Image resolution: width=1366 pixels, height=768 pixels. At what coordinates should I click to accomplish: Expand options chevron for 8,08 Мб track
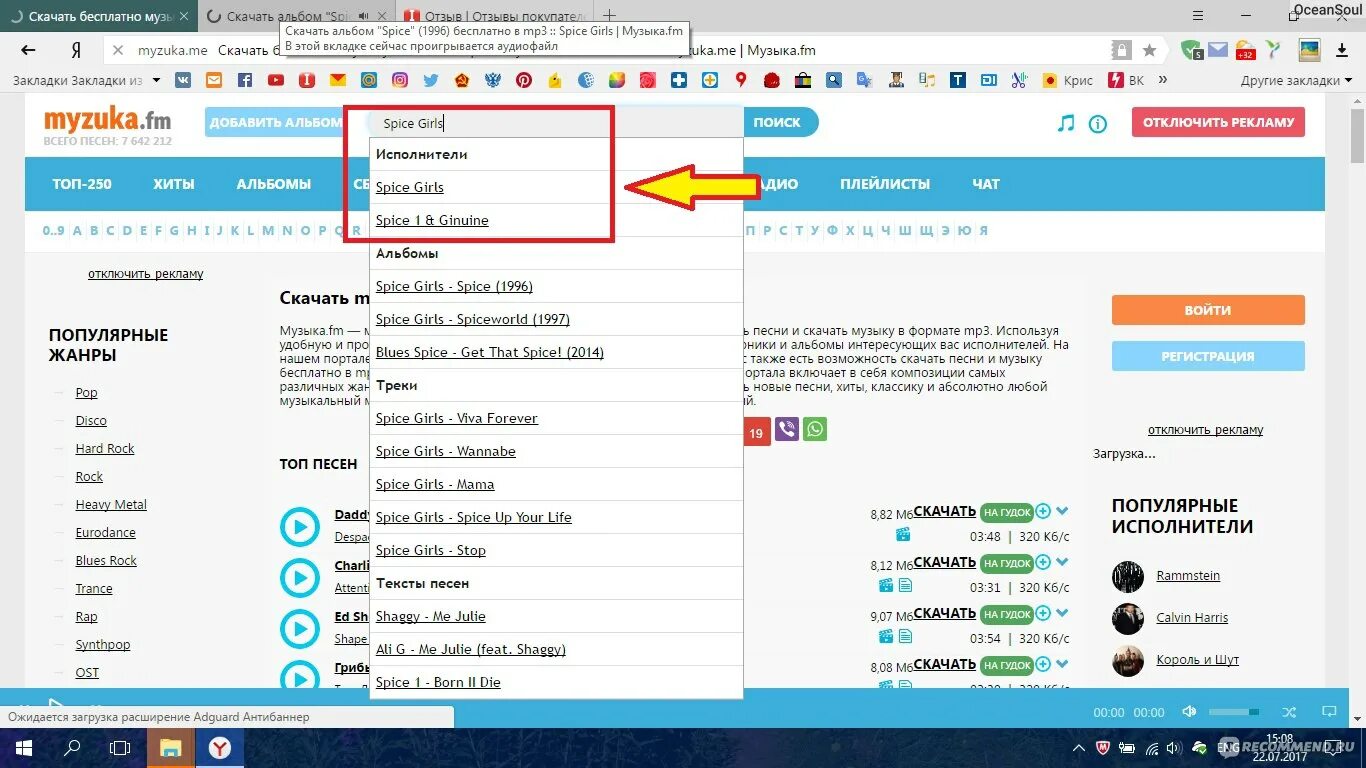point(1062,664)
